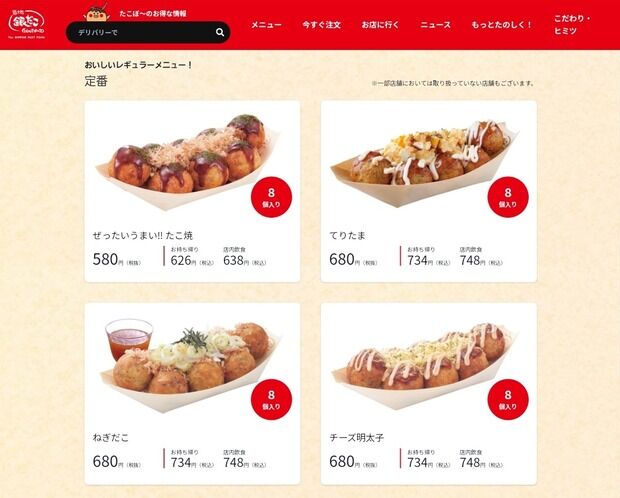Click the red 8個入り badge on チーズ明太子
The height and width of the screenshot is (498, 620).
pyautogui.click(x=508, y=399)
